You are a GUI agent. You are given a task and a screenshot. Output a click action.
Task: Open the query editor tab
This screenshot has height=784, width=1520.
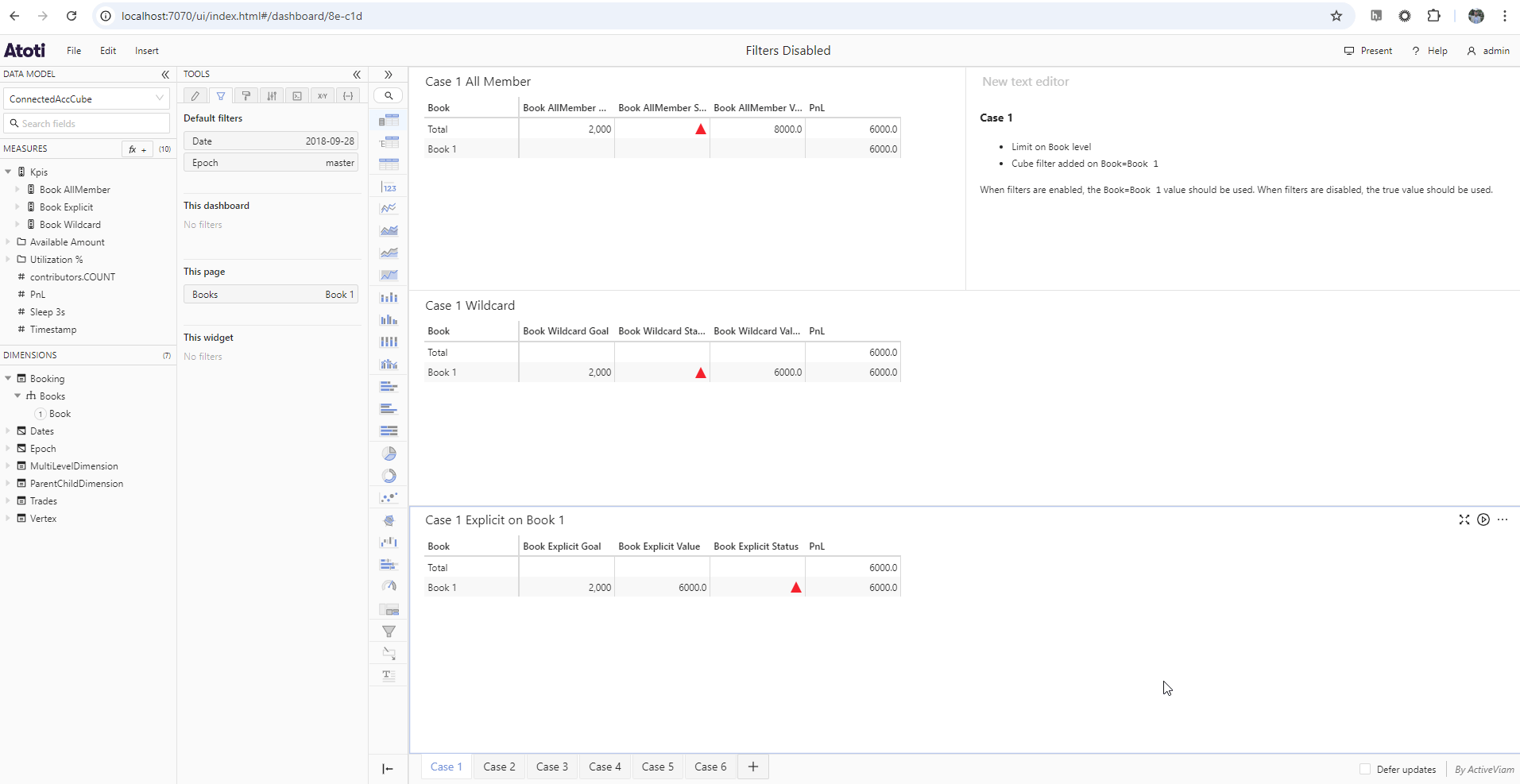297,96
